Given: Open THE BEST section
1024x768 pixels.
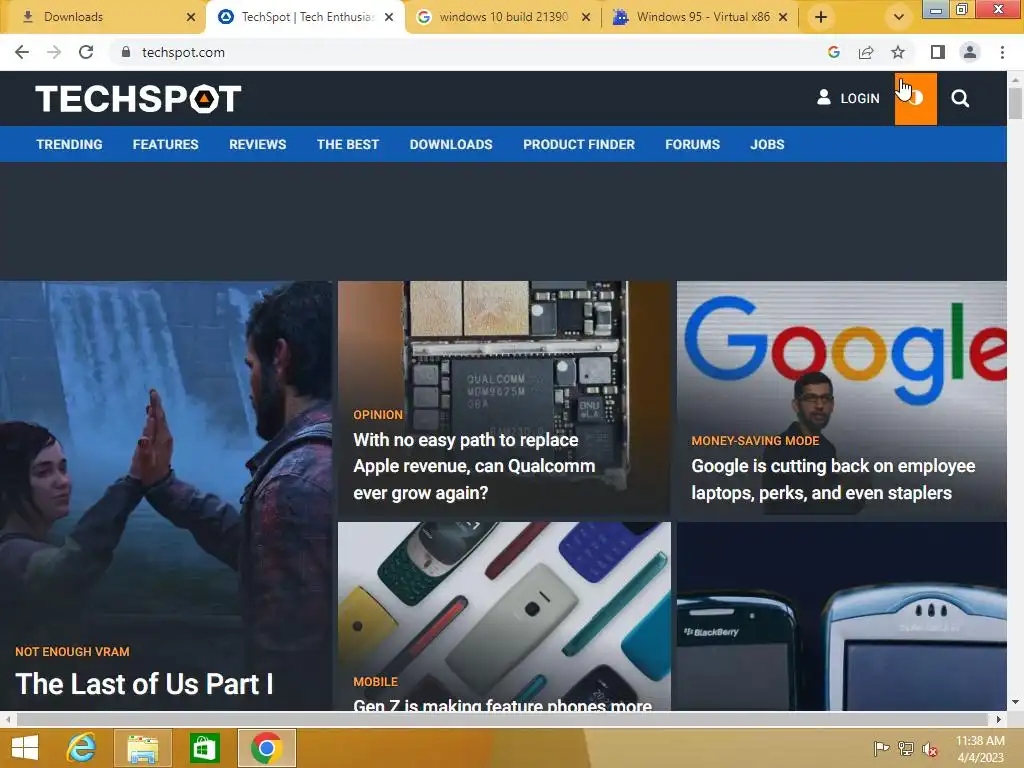Looking at the screenshot, I should click(x=348, y=144).
